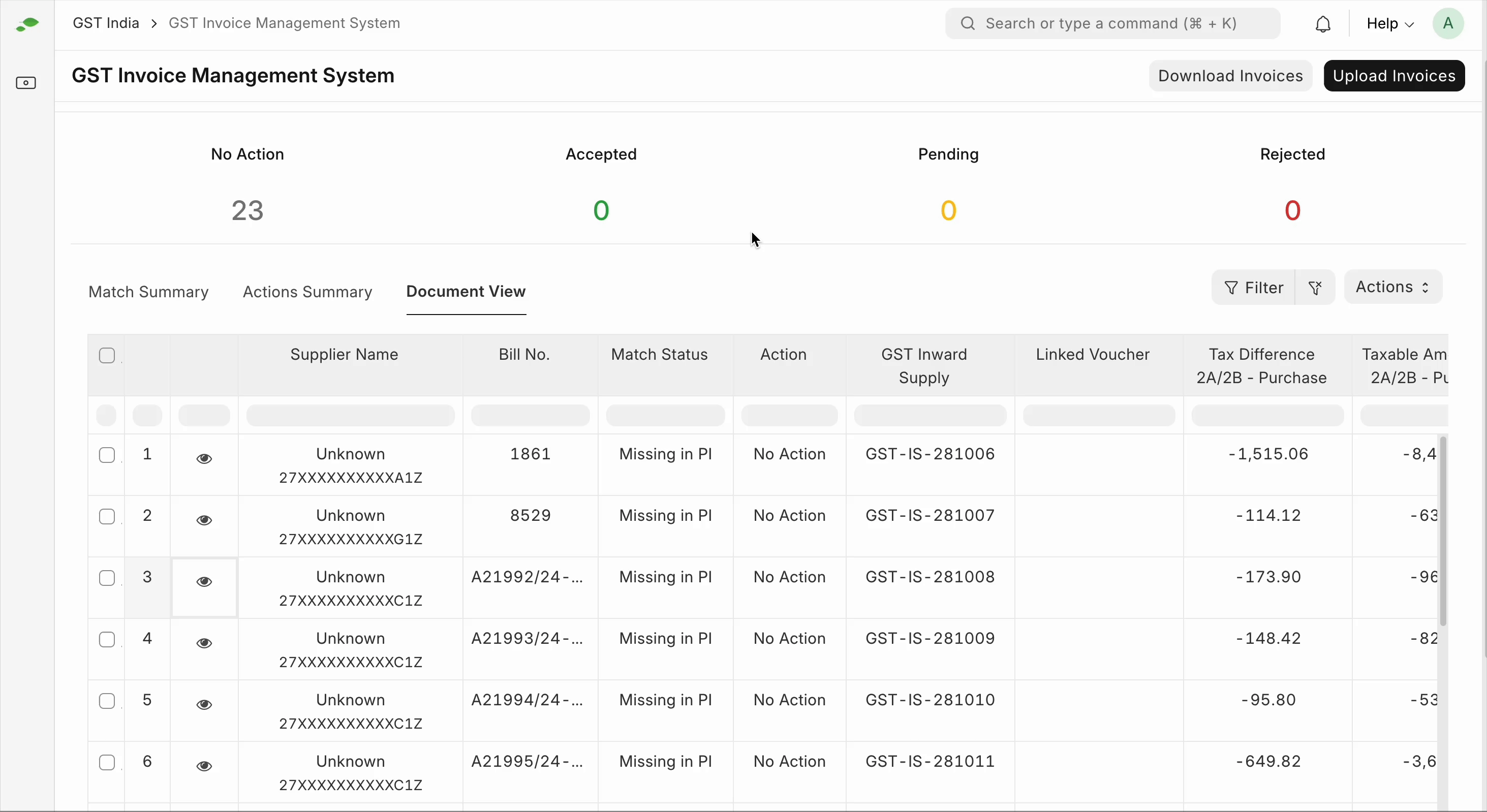Open the Help dropdown
This screenshot has width=1487, height=812.
point(1390,24)
